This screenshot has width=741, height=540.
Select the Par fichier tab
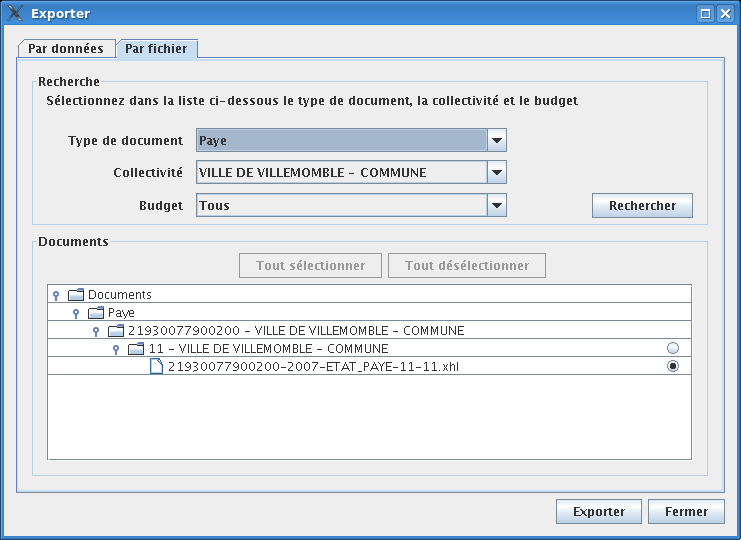155,49
